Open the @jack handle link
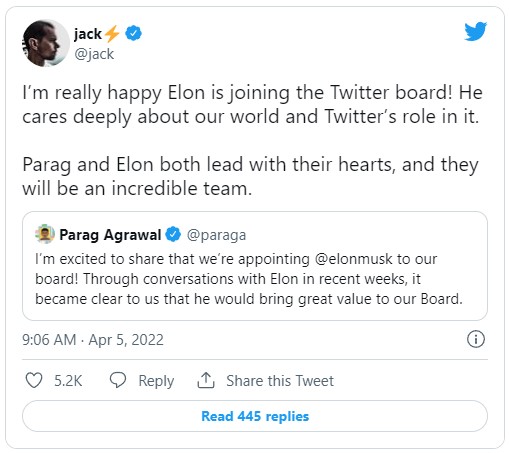Viewport: 509px width, 453px height. (x=94, y=54)
